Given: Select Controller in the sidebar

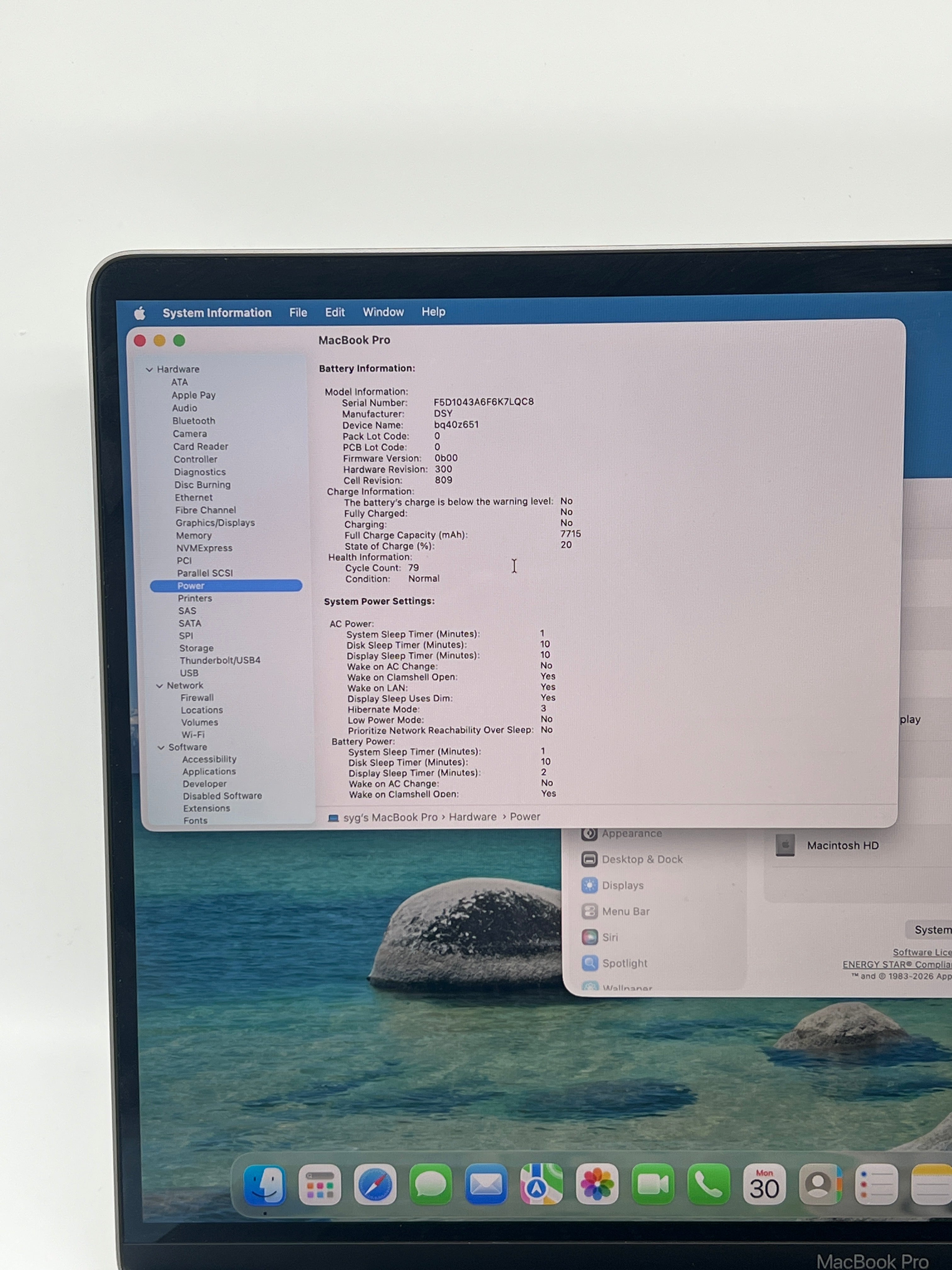Looking at the screenshot, I should pos(195,459).
